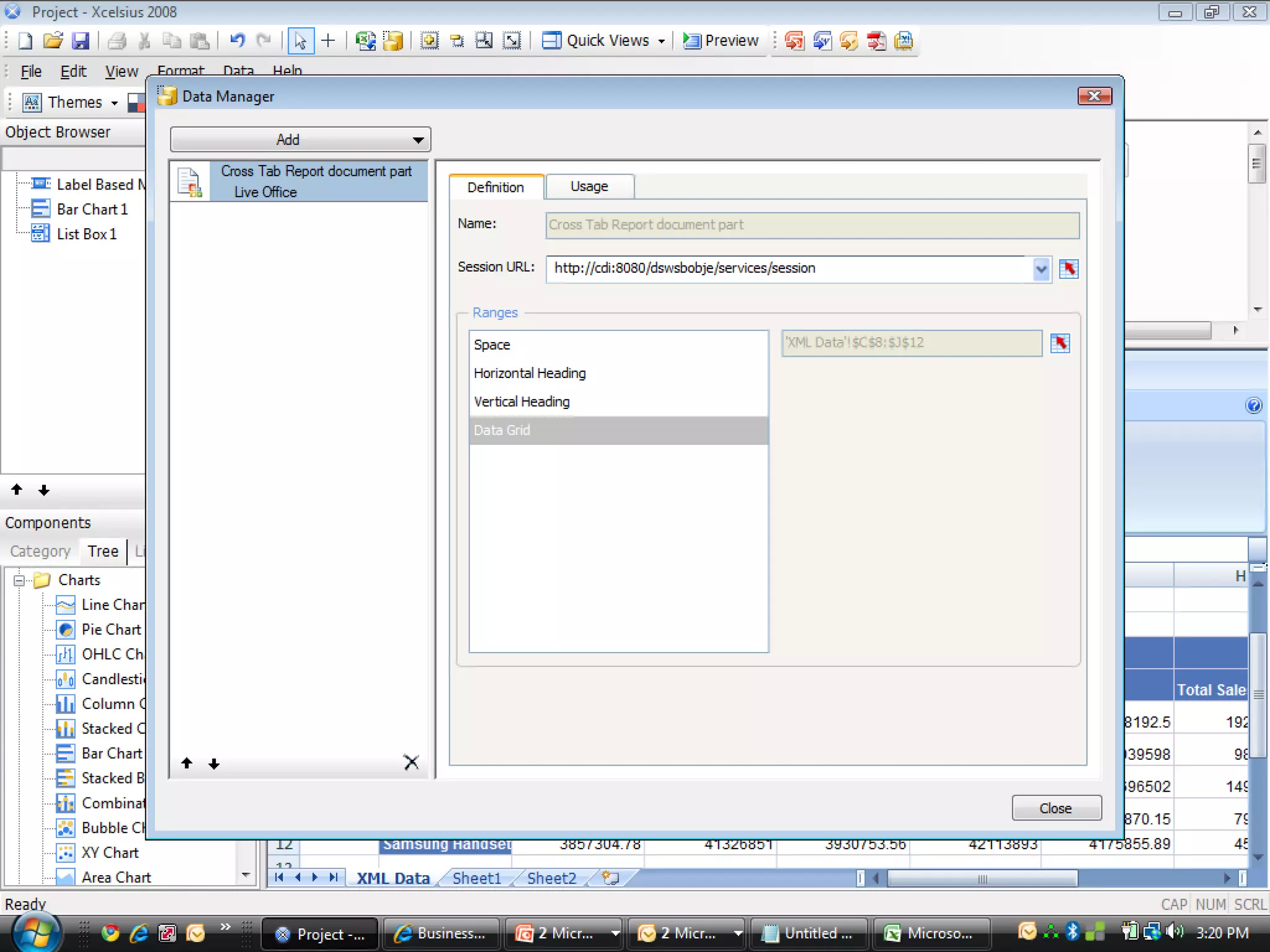Activate the Selection pointer tool
The image size is (1270, 952).
pos(301,41)
